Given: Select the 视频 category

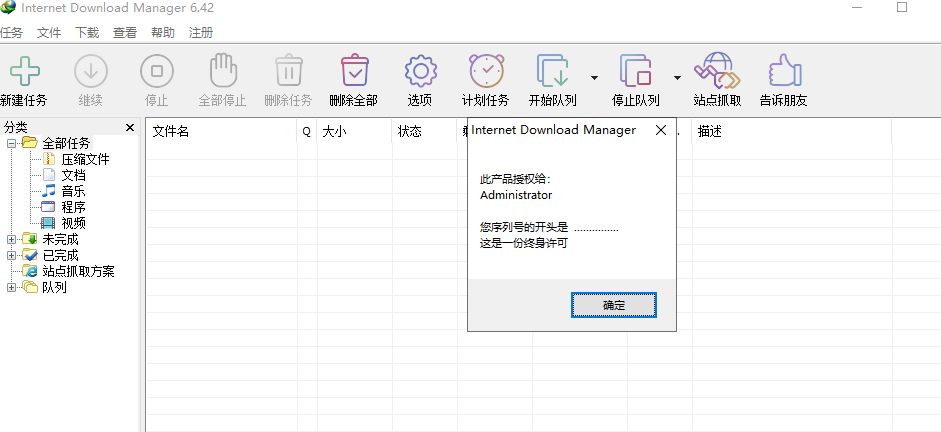Looking at the screenshot, I should (x=73, y=223).
